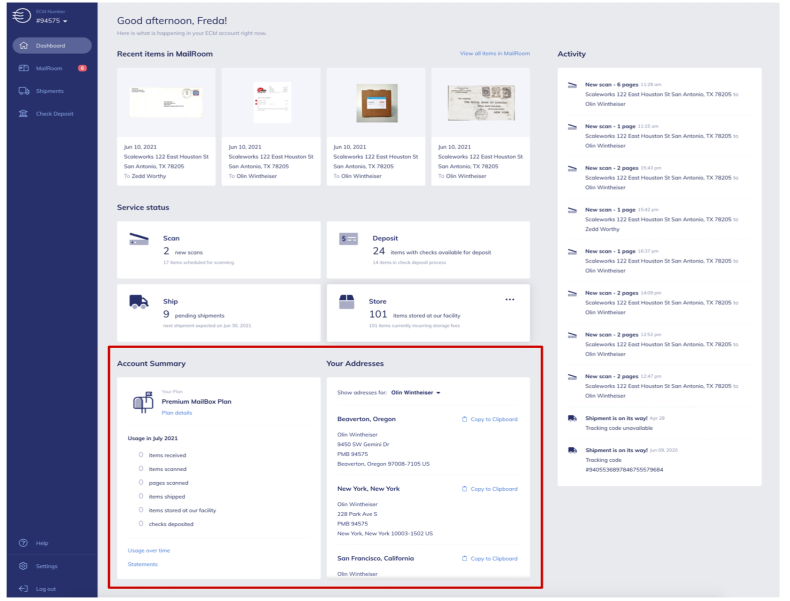Screen dimensions: 790x601
Task: Click the Dashboard home icon
Action: point(23,45)
